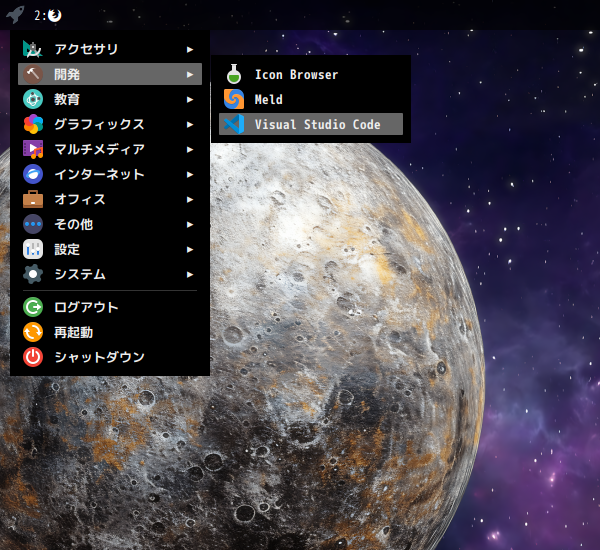600x550 pixels.
Task: Click the three-dots icon beside その他
Action: [33, 224]
